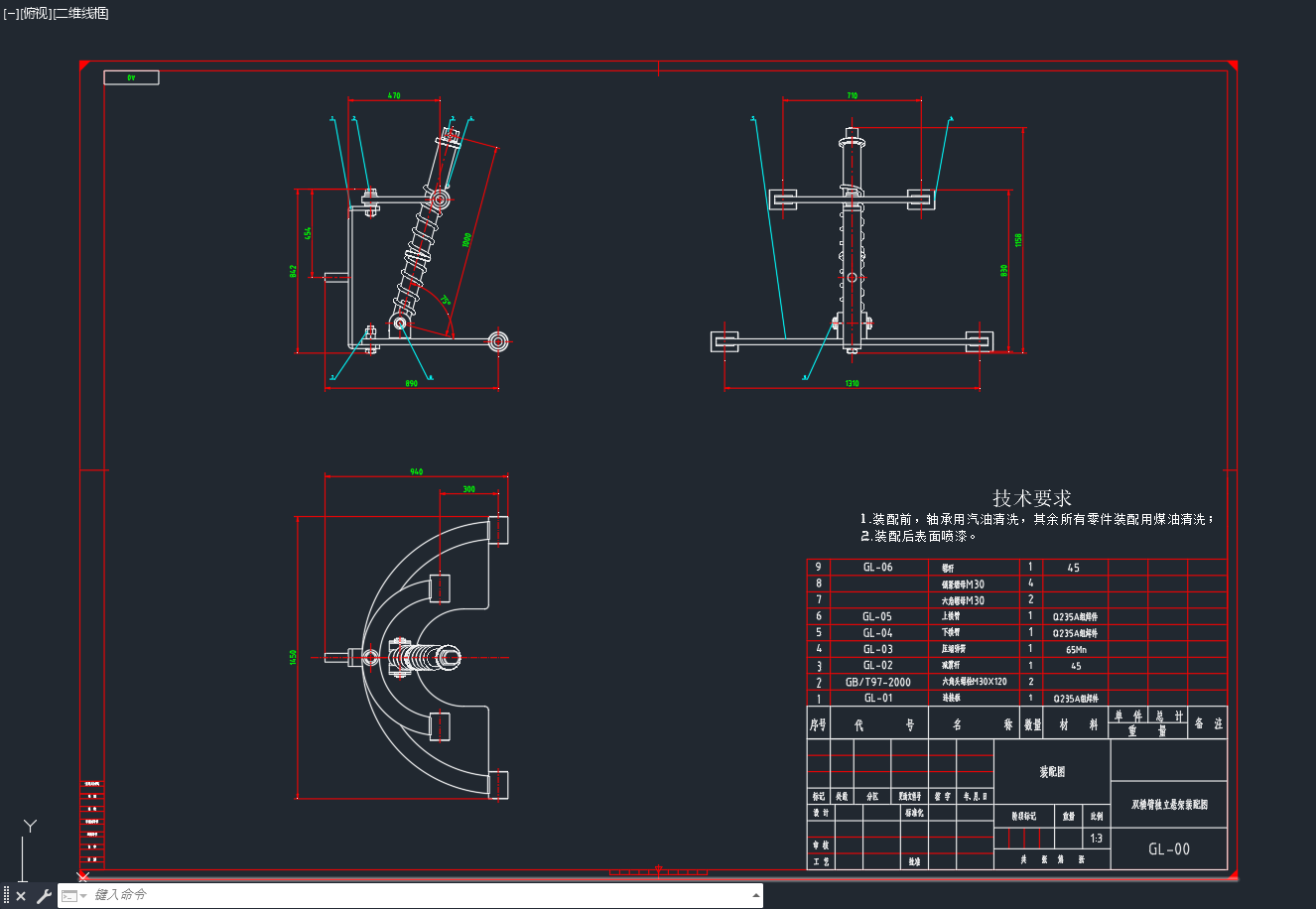Select the 1:3 scale value
The height and width of the screenshot is (909, 1316).
click(1096, 839)
